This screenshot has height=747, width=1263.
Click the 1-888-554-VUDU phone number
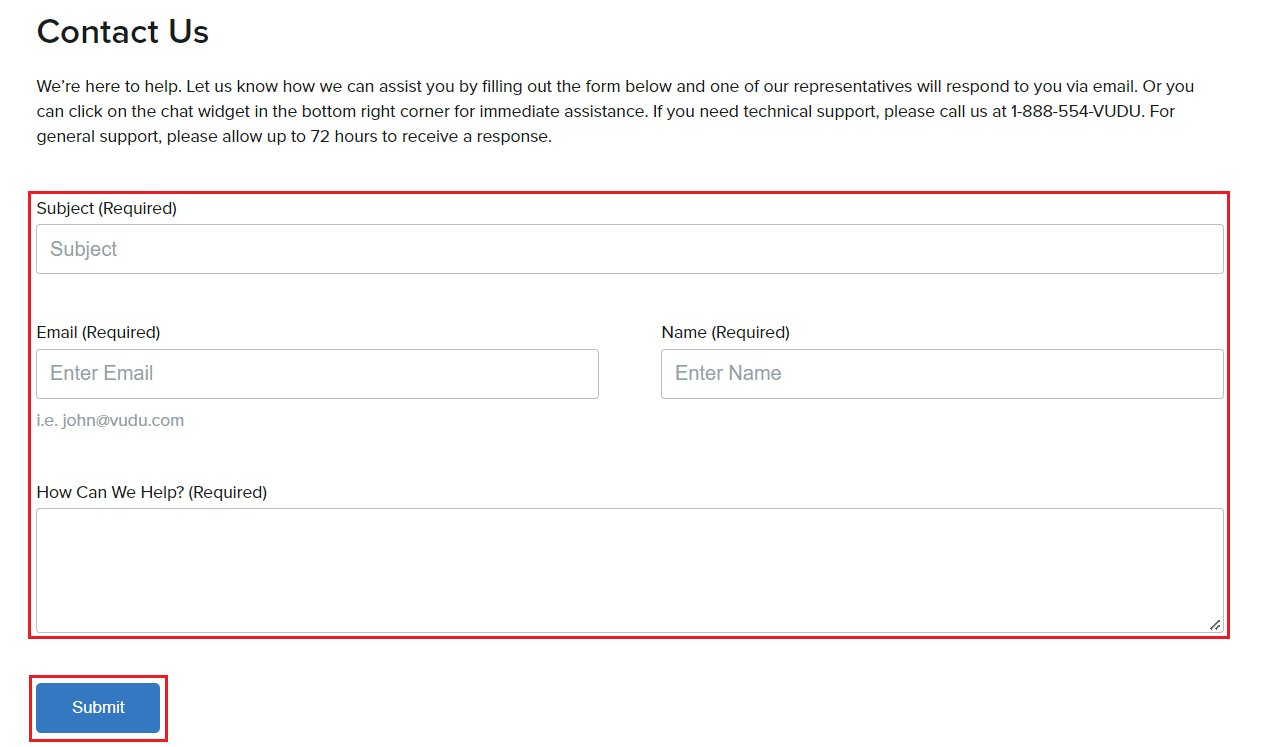click(1077, 111)
